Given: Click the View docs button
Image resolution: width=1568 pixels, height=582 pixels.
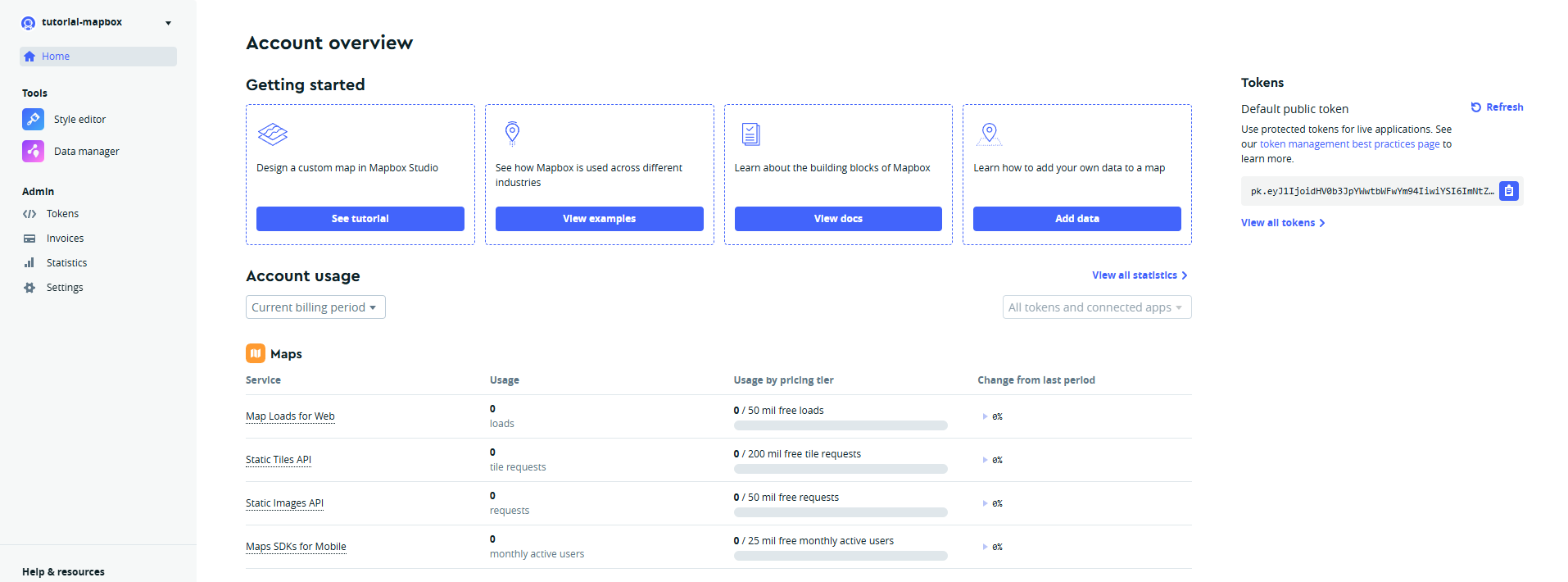Looking at the screenshot, I should (838, 219).
